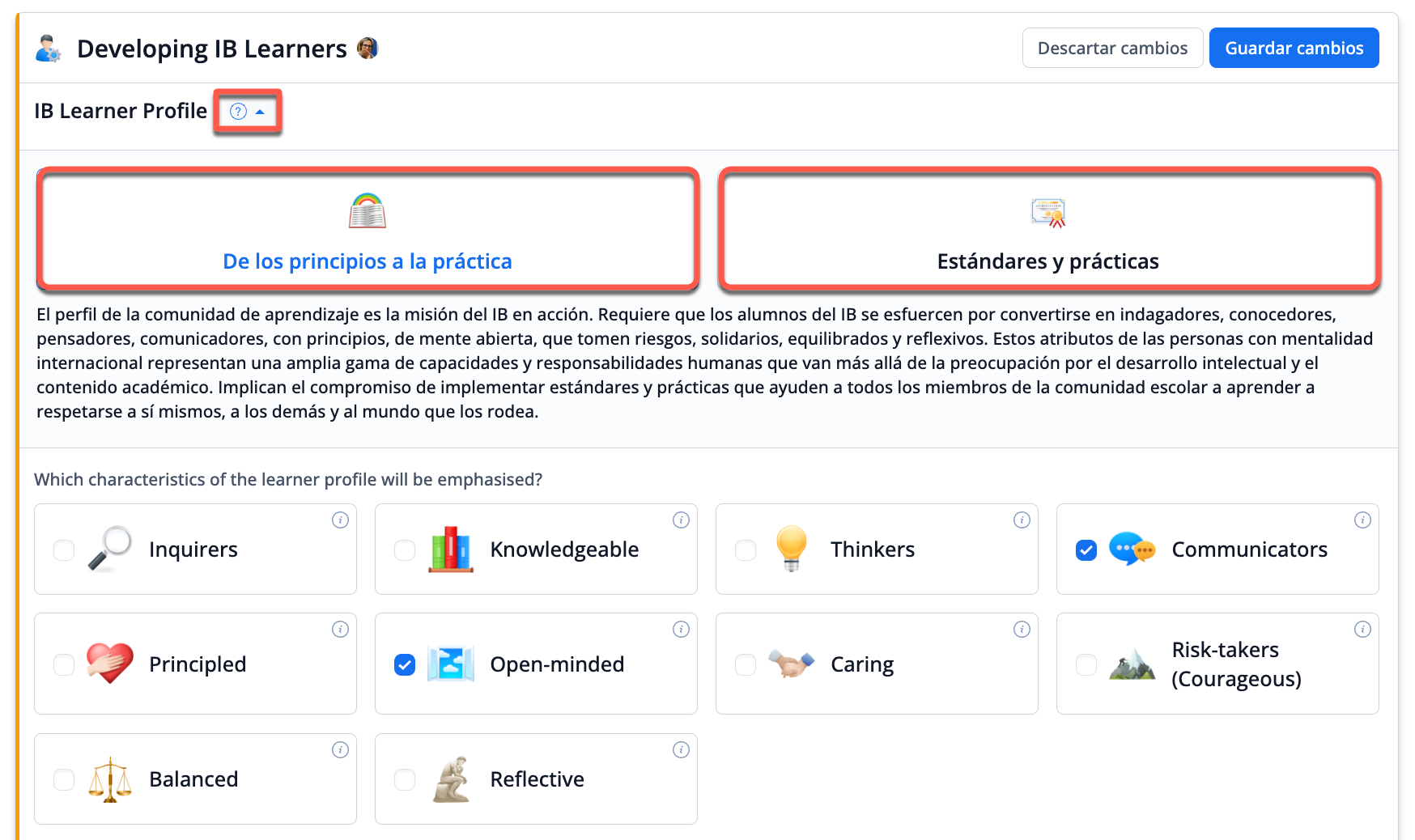Open Risk-takers info icon
The image size is (1415, 840).
click(1362, 630)
